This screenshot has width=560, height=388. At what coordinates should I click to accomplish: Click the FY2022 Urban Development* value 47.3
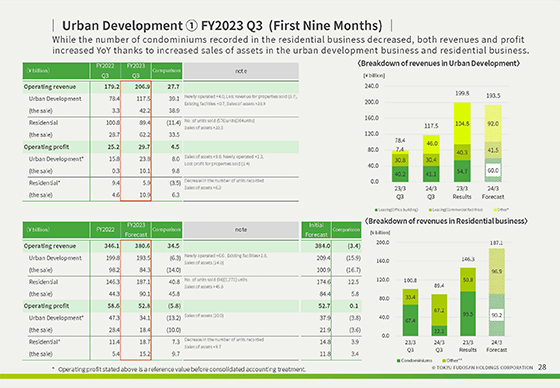[x=114, y=318]
